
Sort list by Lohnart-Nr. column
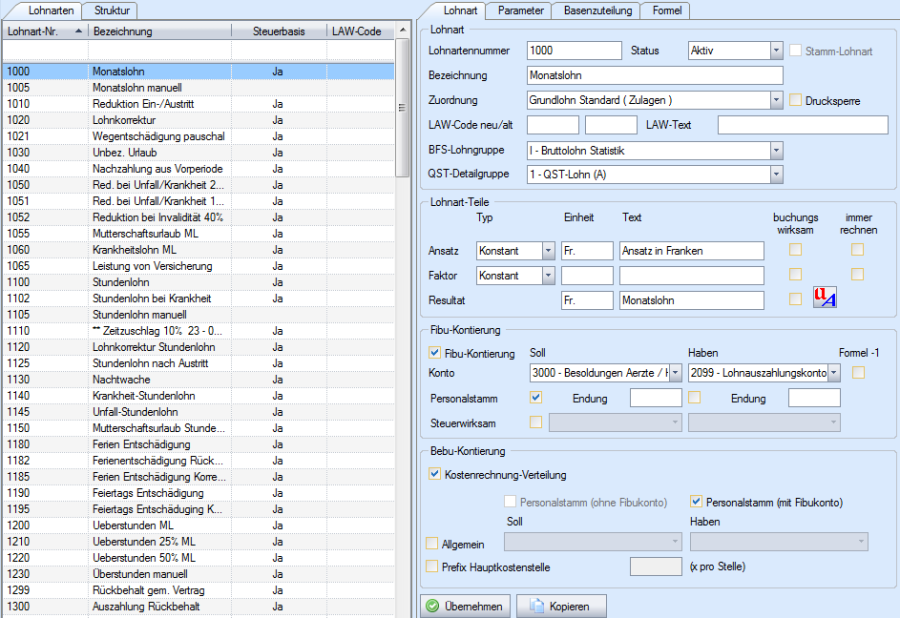[x=45, y=32]
